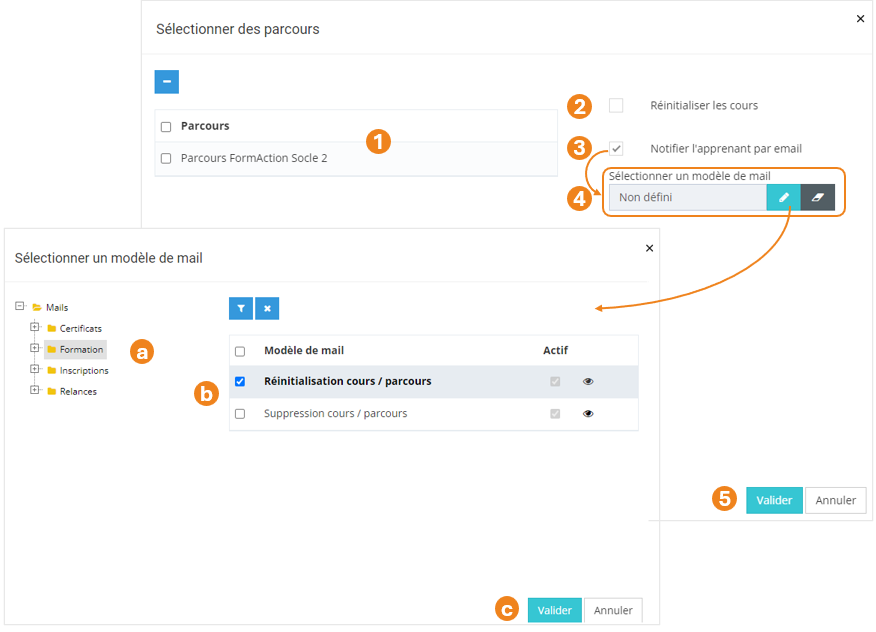Image resolution: width=876 pixels, height=632 pixels.
Task: Select the Formation folder in tree
Action: 81,350
